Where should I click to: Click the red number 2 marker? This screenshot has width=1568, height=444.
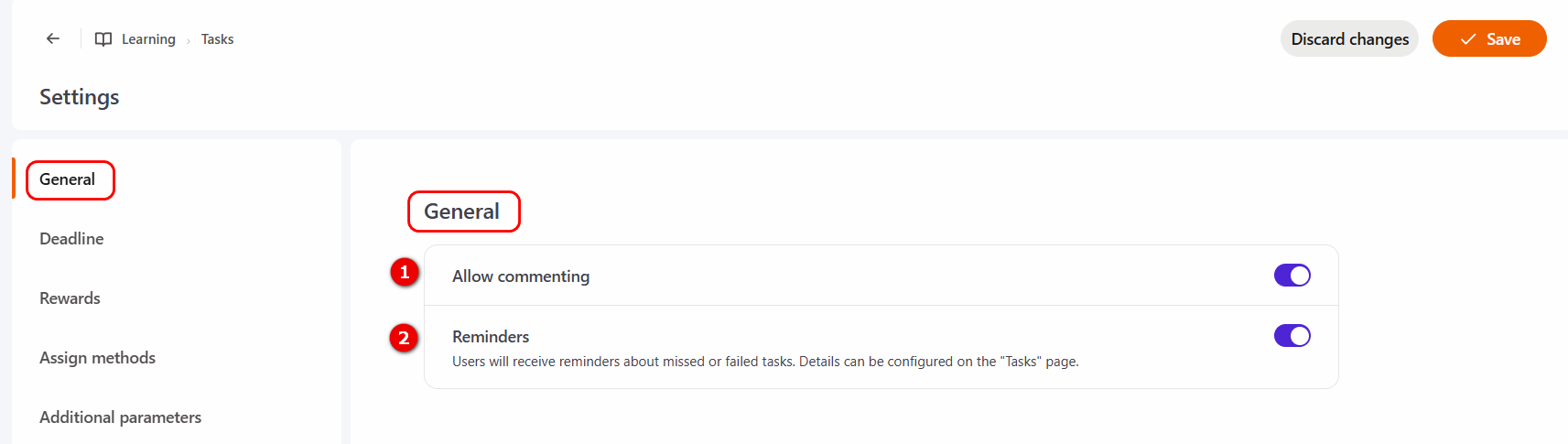pos(404,338)
